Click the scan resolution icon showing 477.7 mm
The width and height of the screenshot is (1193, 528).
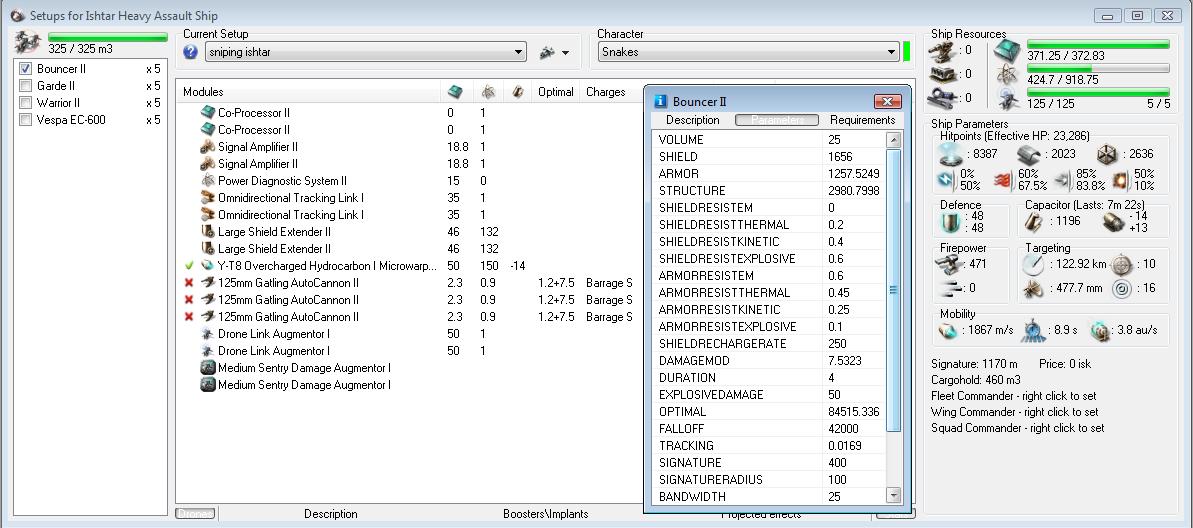point(1035,288)
